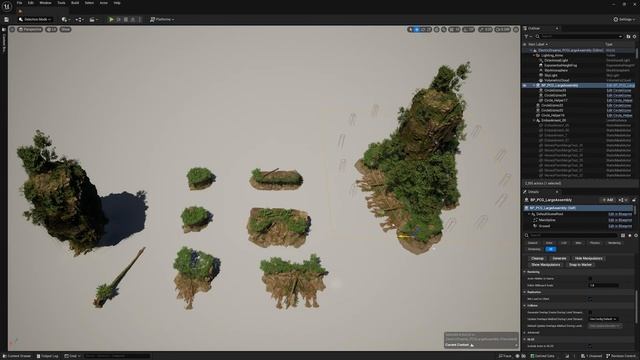Click the Hide Manipulators button
The image size is (640, 360).
coord(589,258)
